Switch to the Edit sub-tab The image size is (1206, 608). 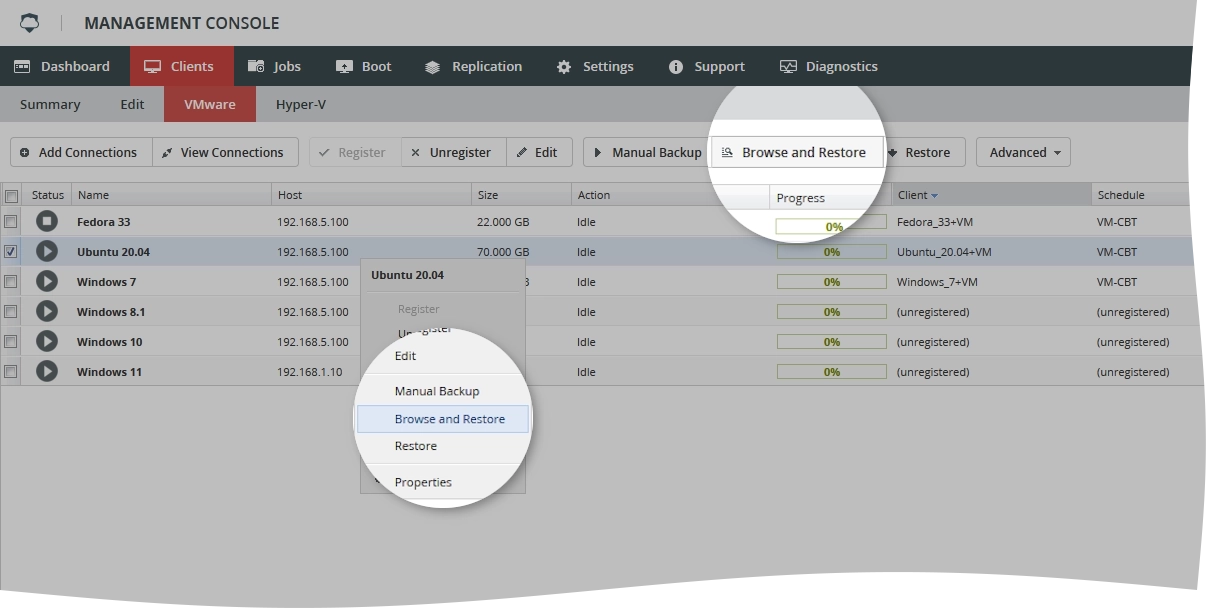[x=132, y=104]
